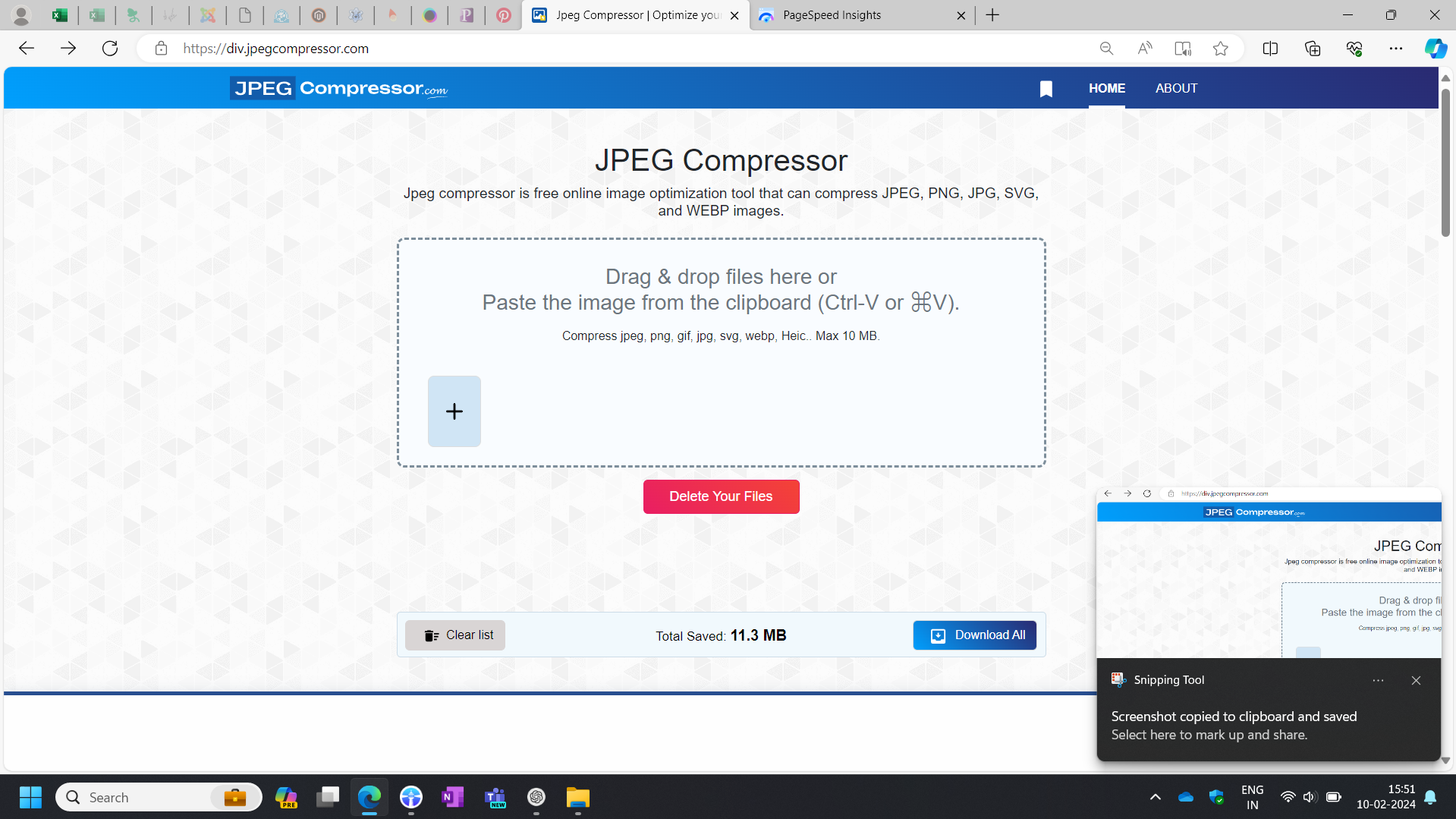Dismiss the Snipping Tool notification

[1416, 681]
